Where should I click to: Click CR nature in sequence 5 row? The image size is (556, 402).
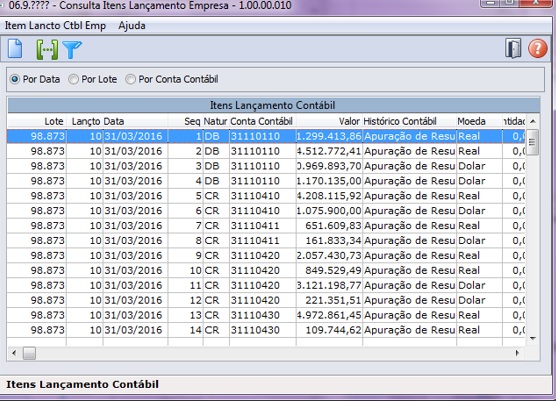pyautogui.click(x=216, y=196)
